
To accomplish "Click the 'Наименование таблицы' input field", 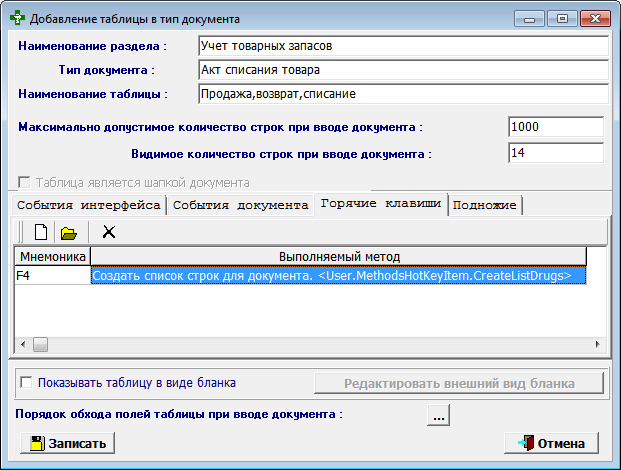I will click(402, 93).
